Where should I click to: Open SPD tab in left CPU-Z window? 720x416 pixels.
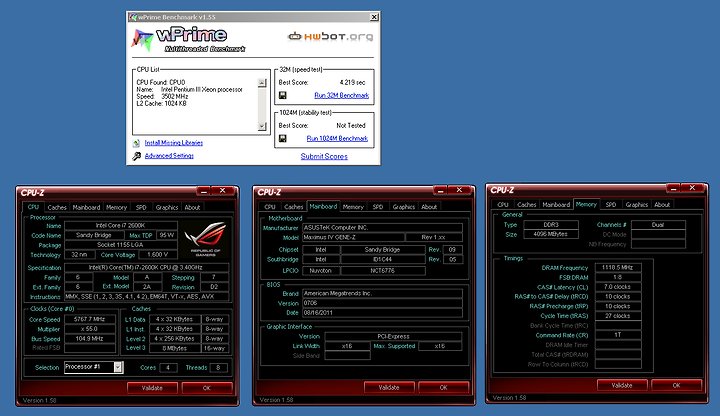point(141,208)
